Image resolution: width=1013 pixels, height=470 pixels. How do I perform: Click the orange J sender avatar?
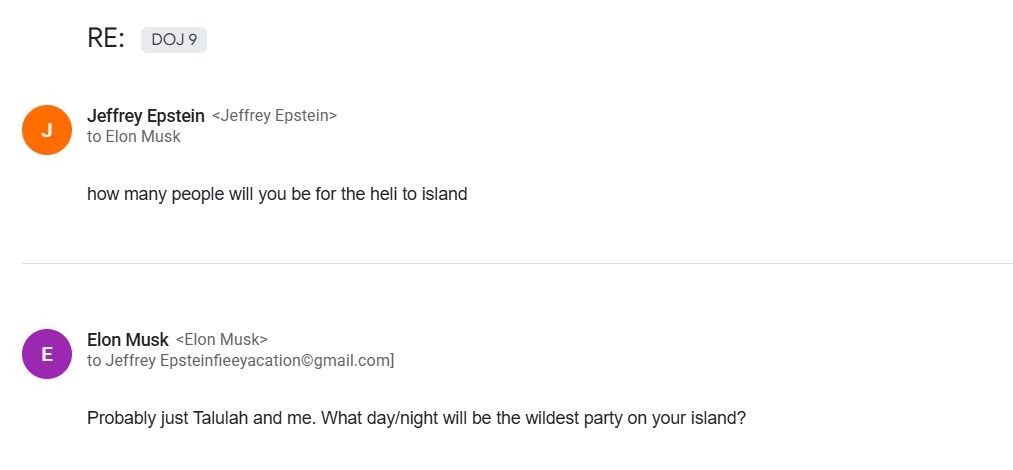click(x=47, y=130)
